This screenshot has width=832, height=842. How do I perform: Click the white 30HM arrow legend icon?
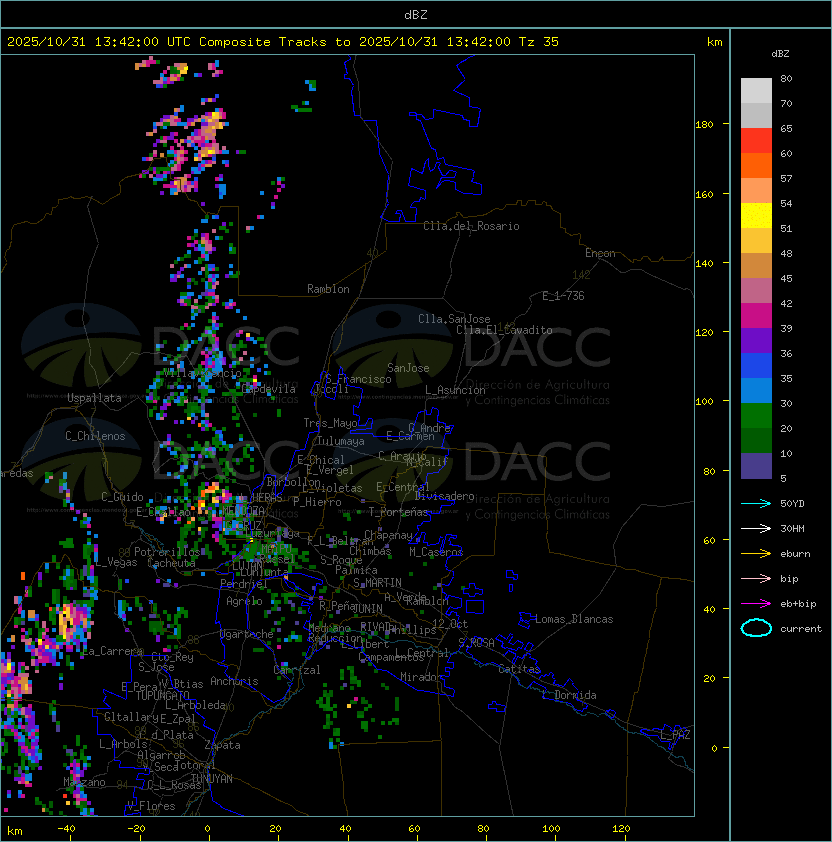[756, 528]
